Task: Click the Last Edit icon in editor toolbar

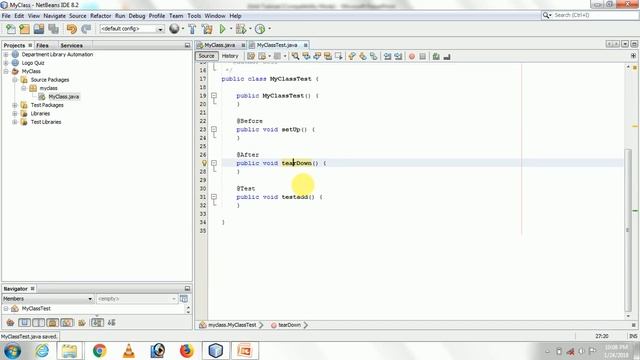Action: click(x=251, y=56)
